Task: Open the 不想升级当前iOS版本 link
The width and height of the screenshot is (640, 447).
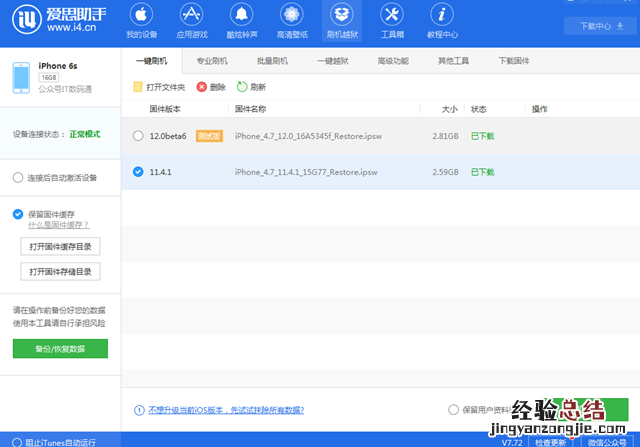Action: 226,410
